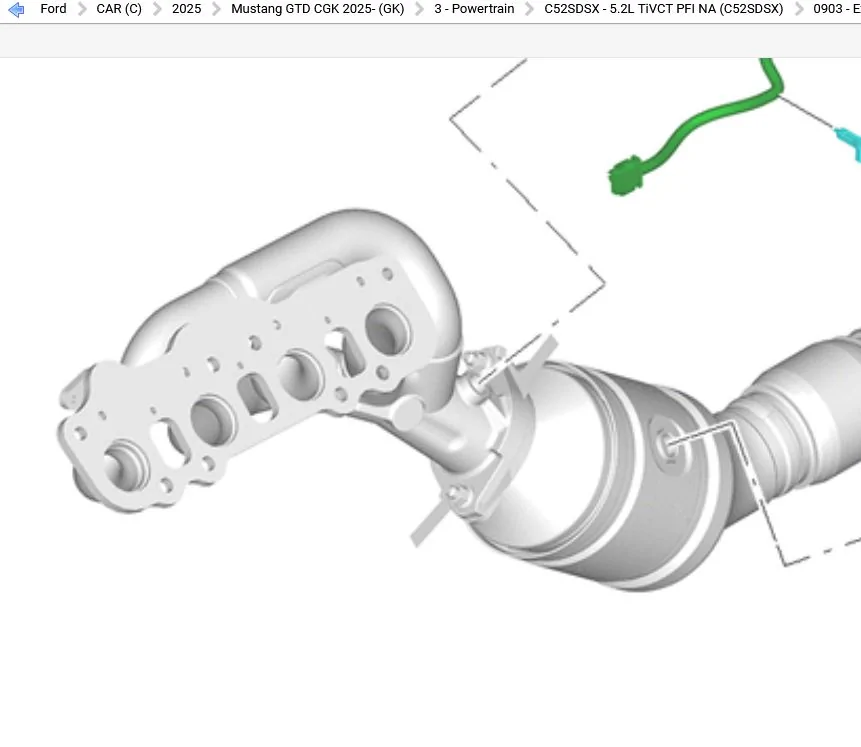This screenshot has height=747, width=861.
Task: Open the Ford breadcrumb link
Action: [x=53, y=9]
